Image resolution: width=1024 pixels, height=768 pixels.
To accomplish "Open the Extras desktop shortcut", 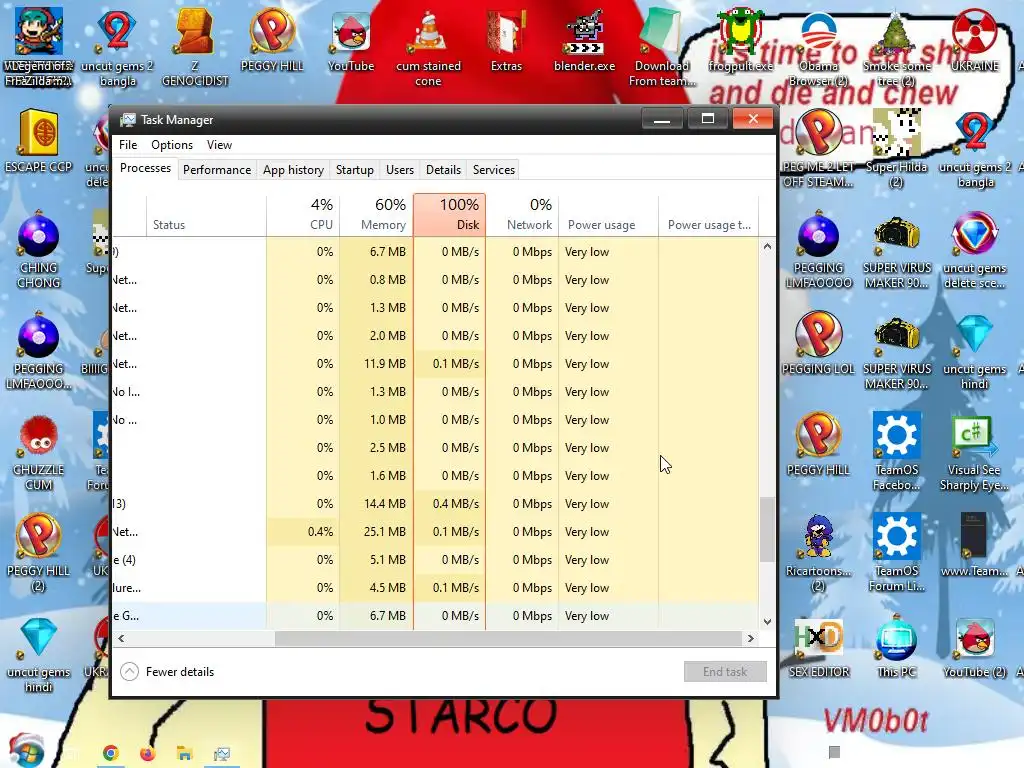I will click(506, 41).
